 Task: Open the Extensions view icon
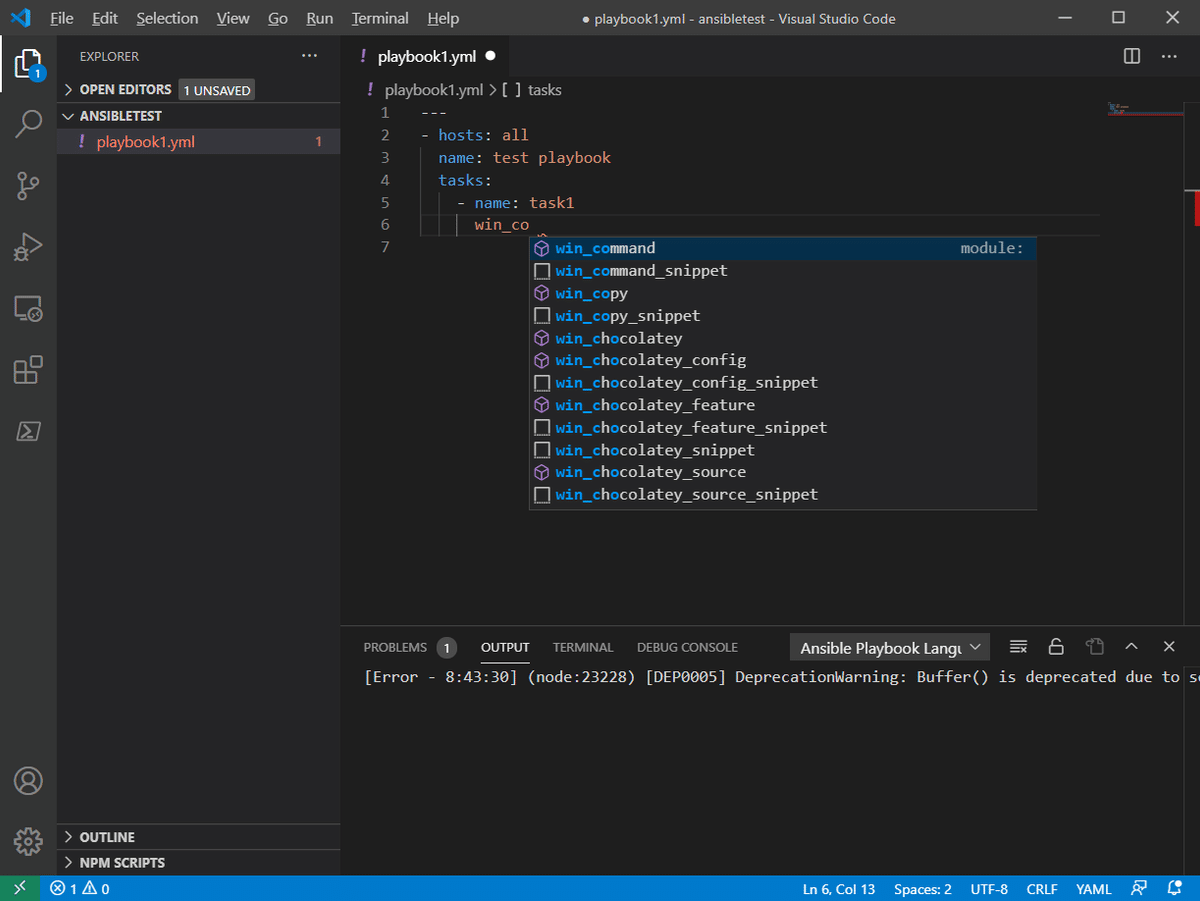point(28,369)
